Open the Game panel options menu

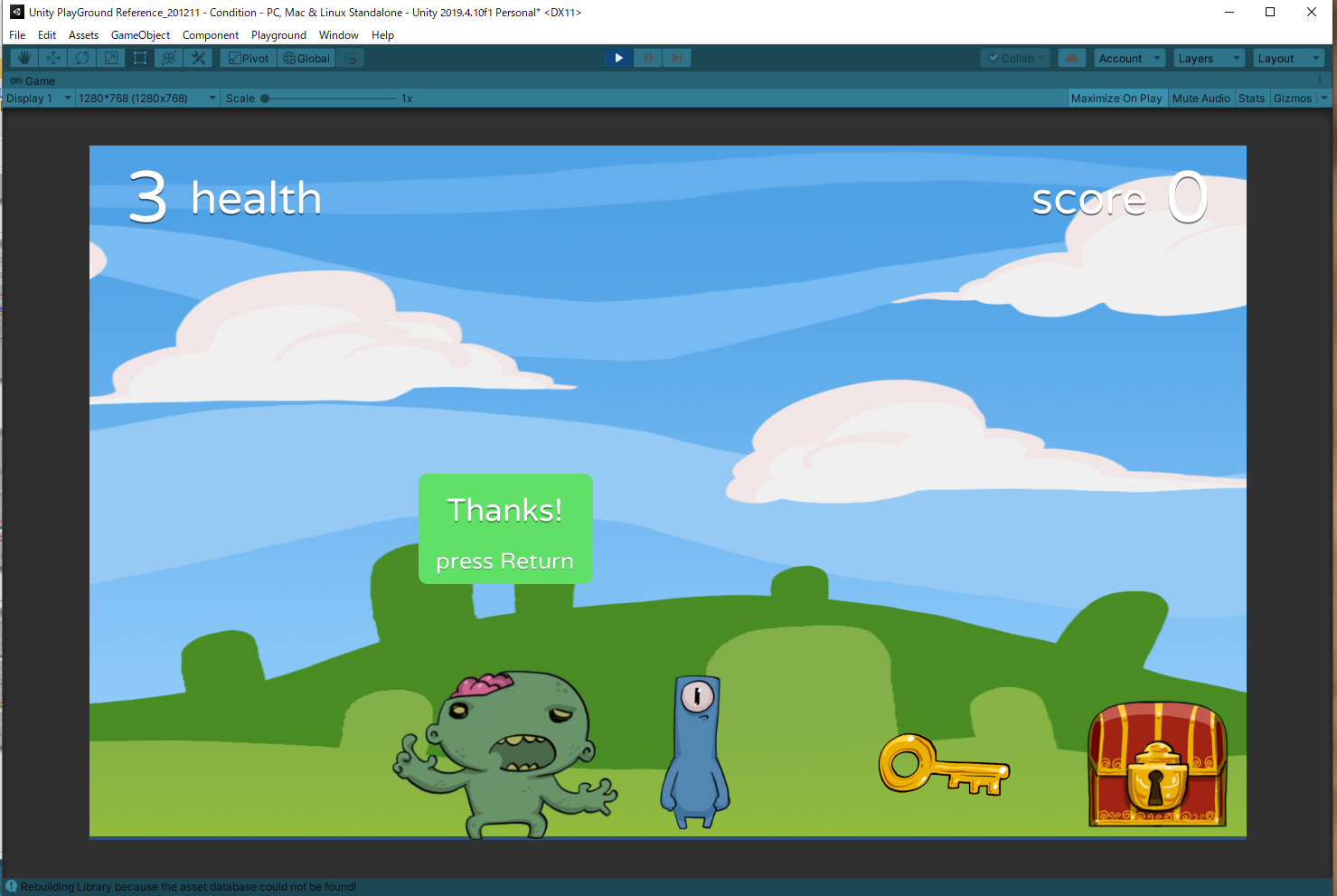click(x=1320, y=80)
